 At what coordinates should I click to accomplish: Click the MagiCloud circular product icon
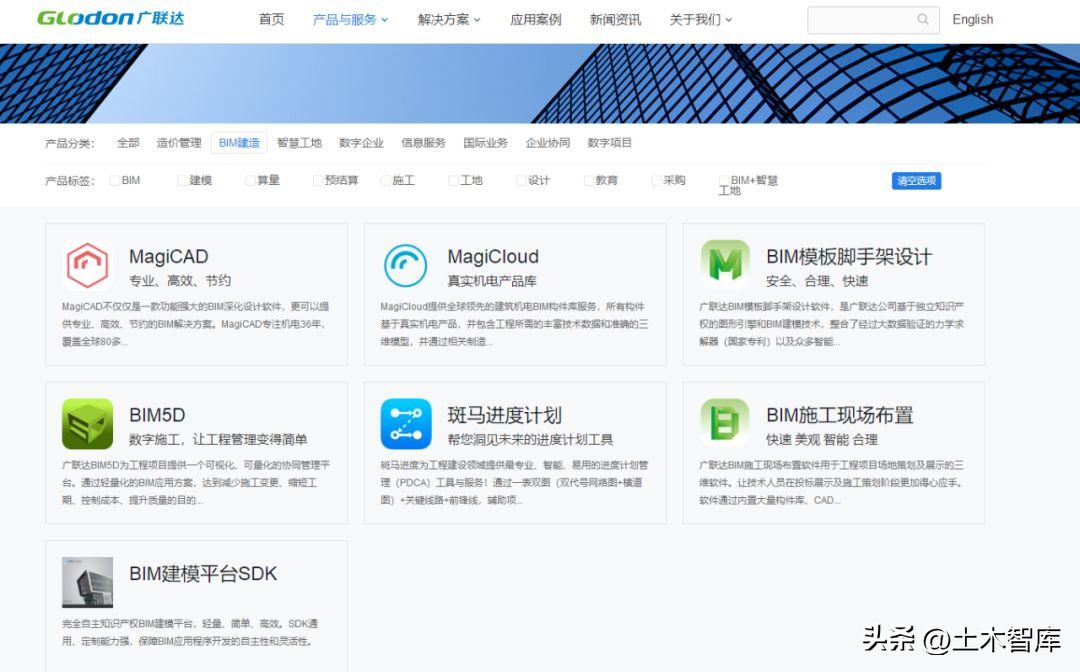click(405, 266)
